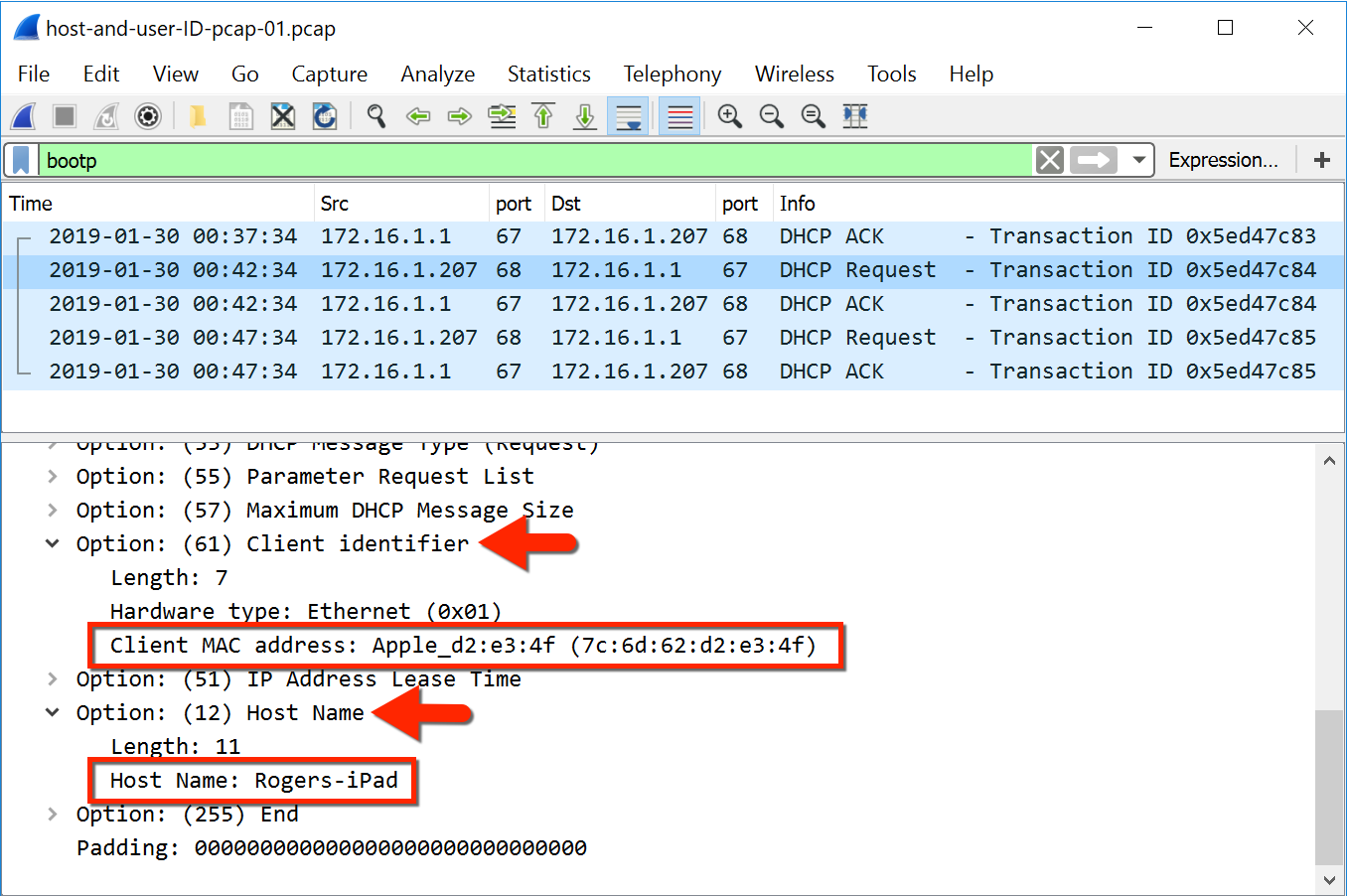Reload the capture file
Screen dimensions: 1348x896
coord(325,116)
